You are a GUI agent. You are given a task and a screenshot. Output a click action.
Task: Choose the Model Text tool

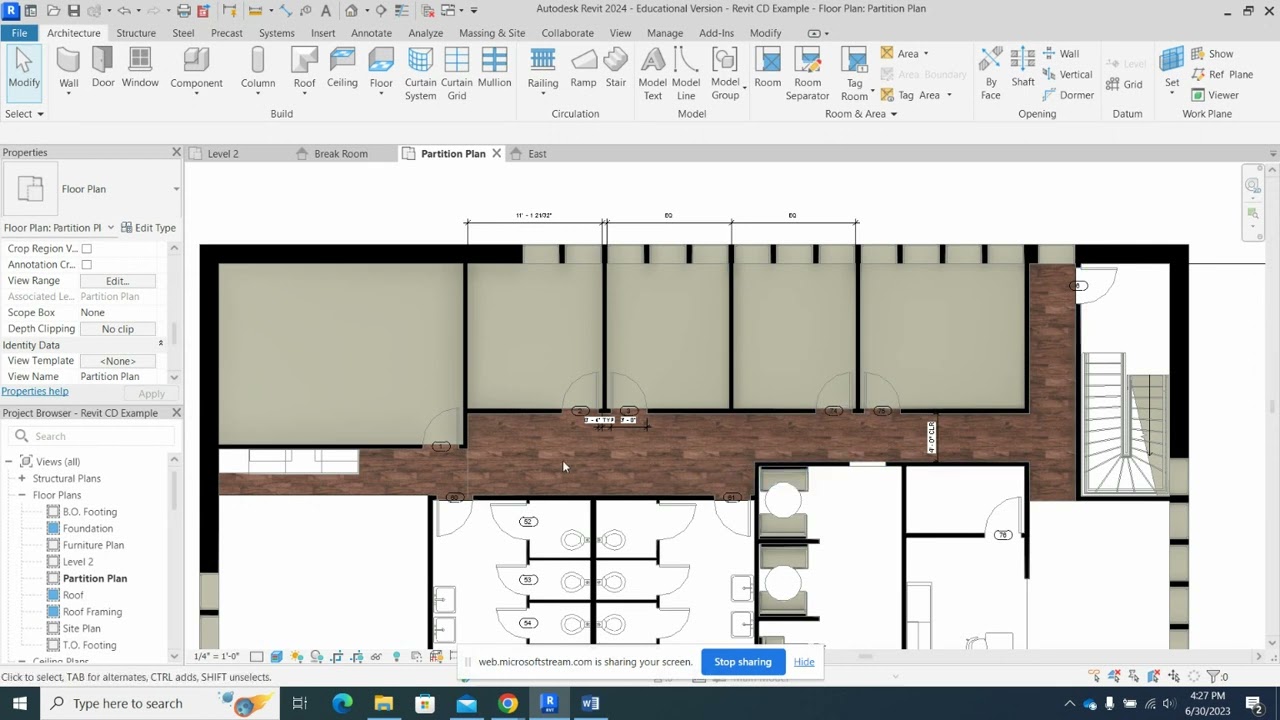tap(652, 74)
